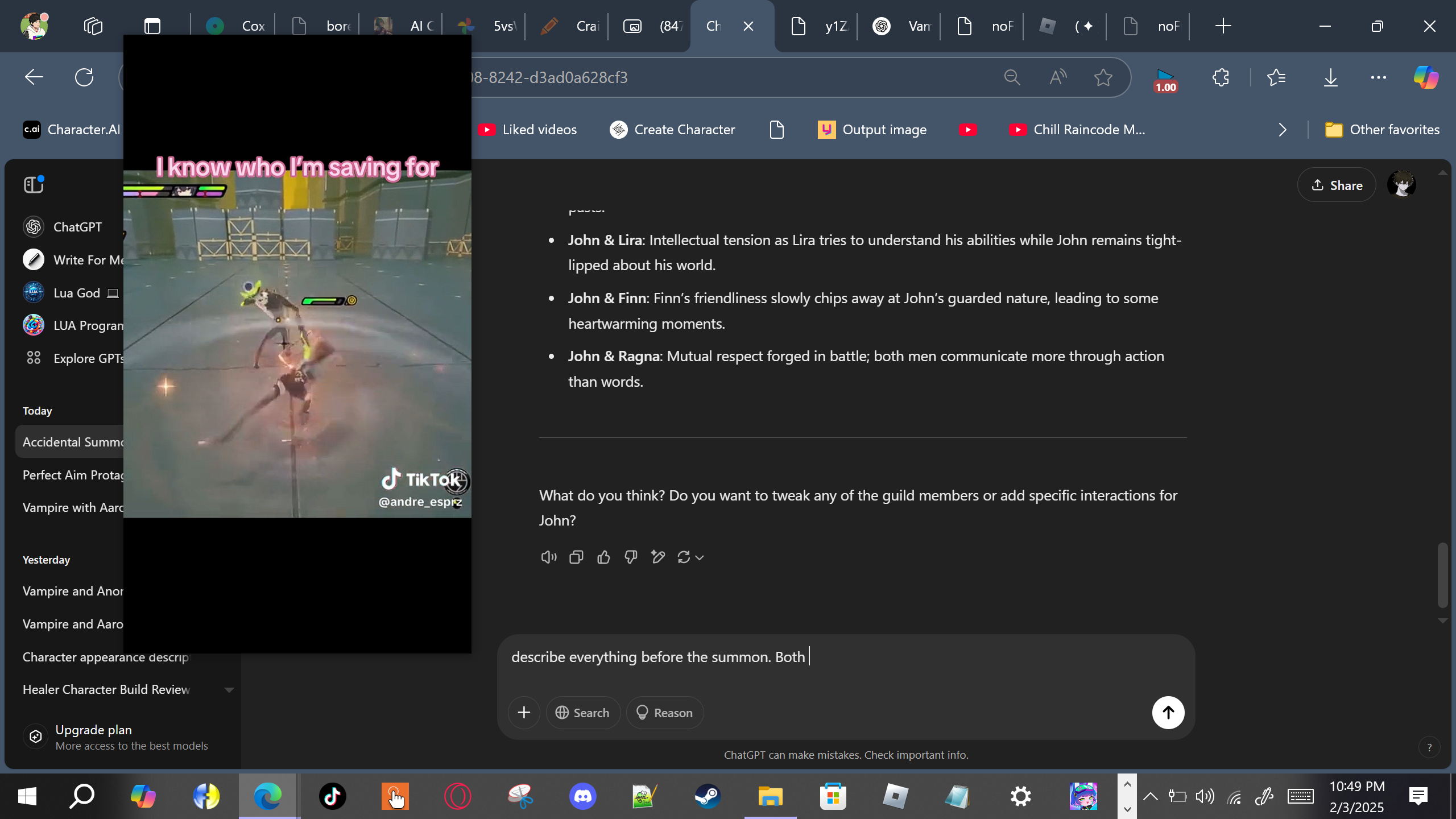Switch to the Var ChatGPT browser tab
Screen dimensions: 1456x819
[x=901, y=26]
